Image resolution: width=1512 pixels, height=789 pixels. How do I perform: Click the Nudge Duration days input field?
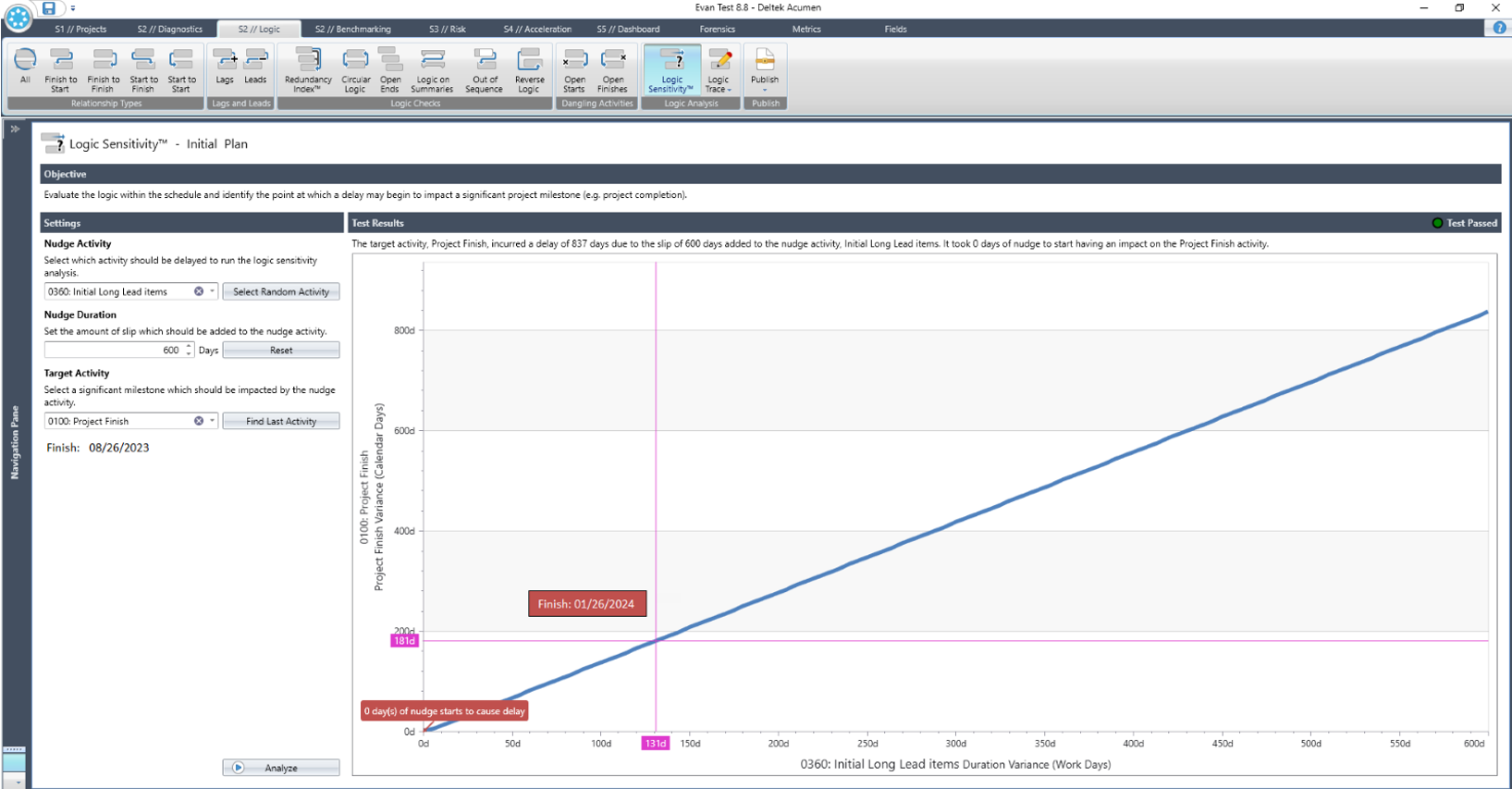(x=113, y=351)
